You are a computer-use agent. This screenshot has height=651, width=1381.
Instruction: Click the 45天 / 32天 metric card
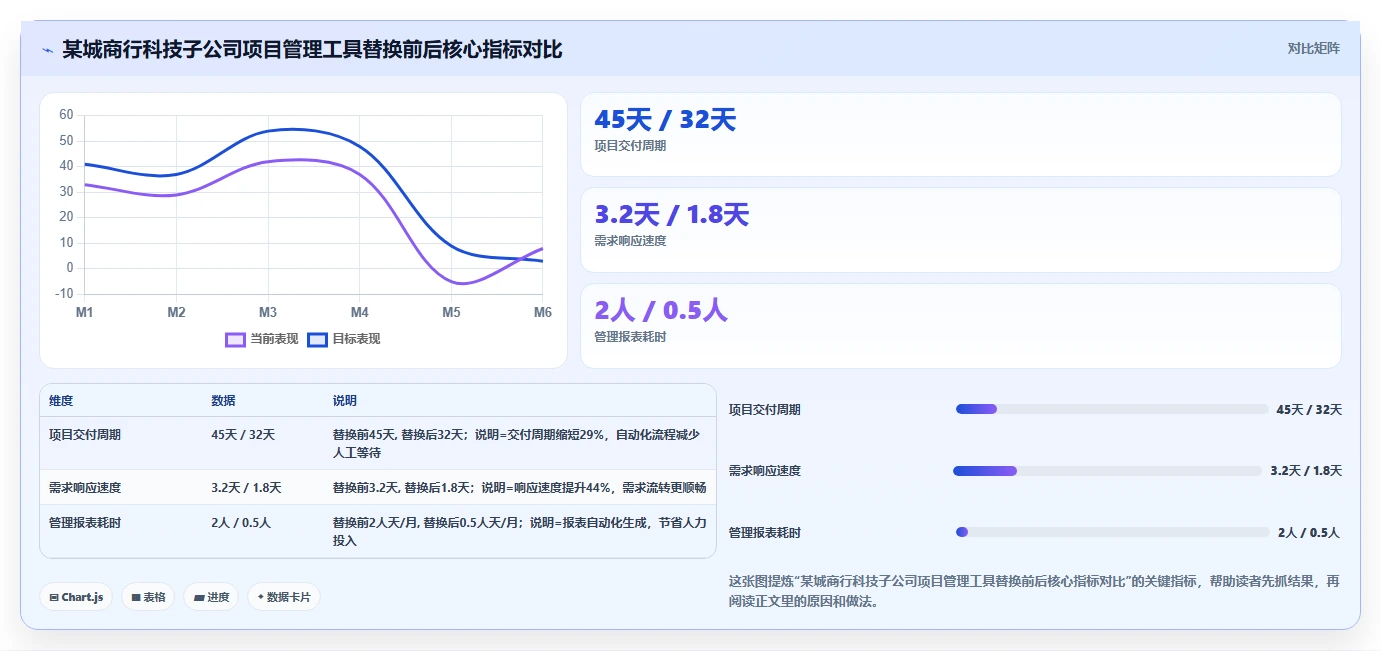(960, 134)
